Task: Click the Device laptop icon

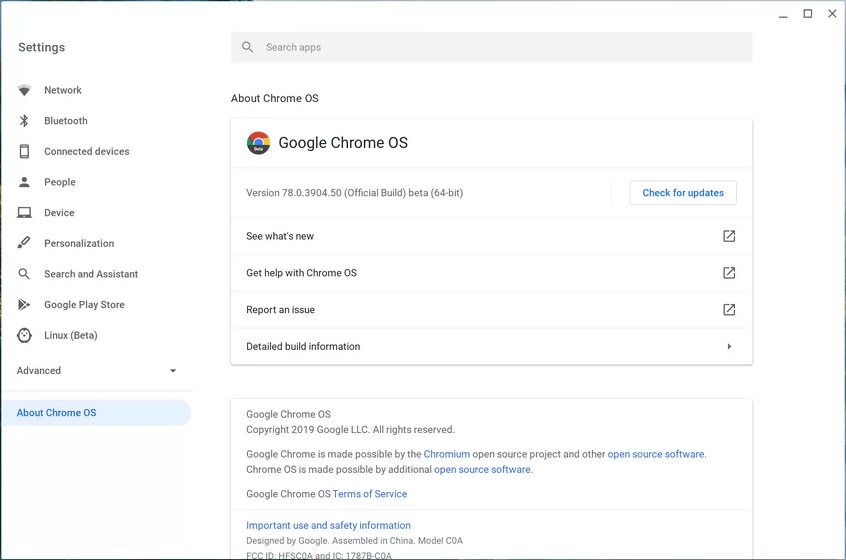Action: tap(24, 213)
